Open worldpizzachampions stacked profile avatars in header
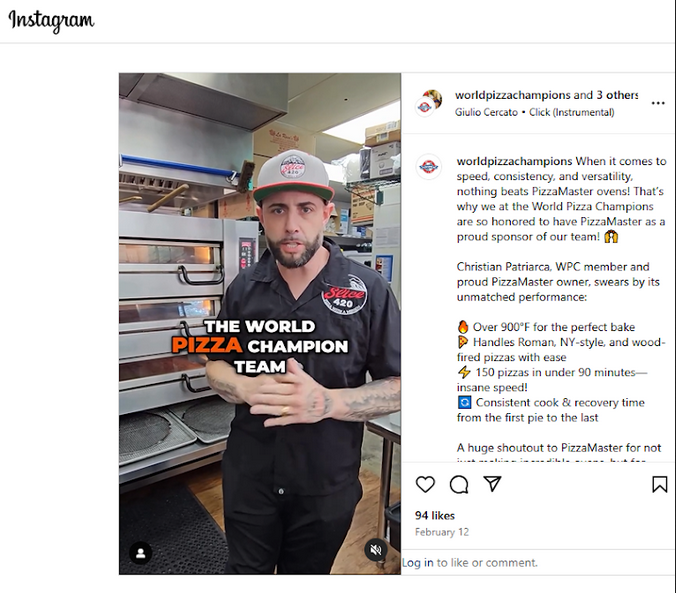The image size is (676, 593). click(x=429, y=103)
